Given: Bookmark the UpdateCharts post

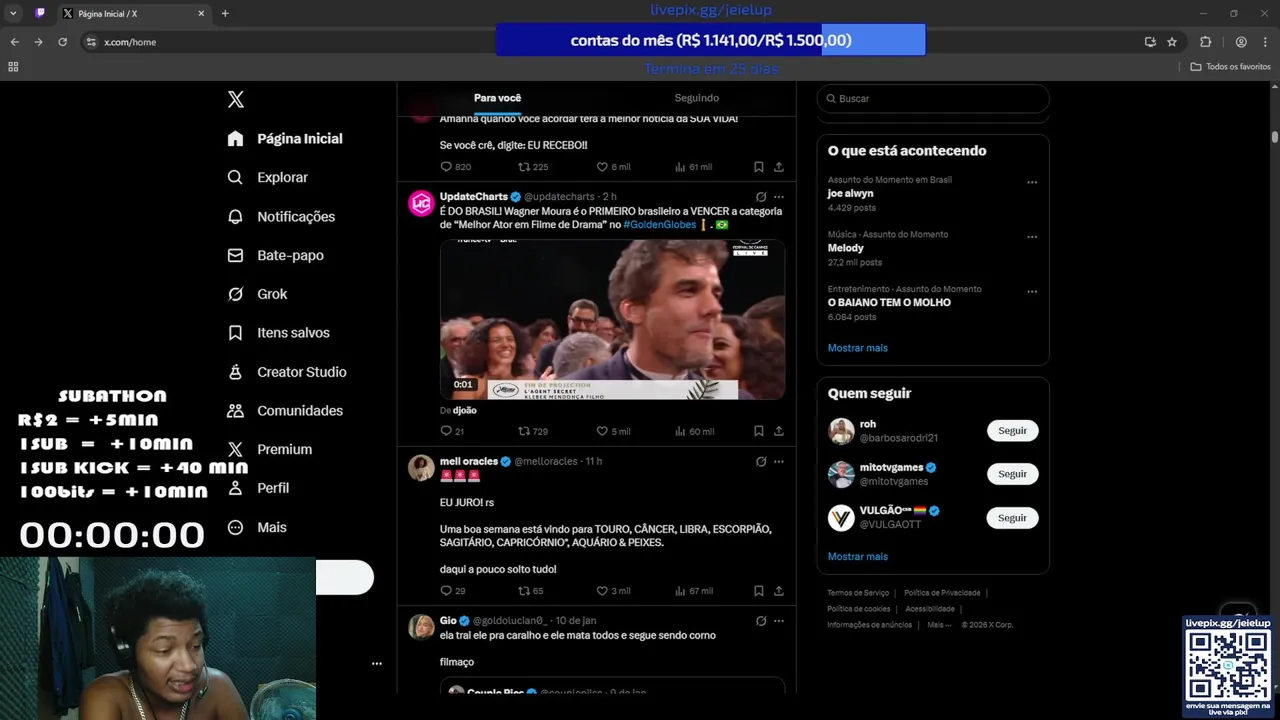Looking at the screenshot, I should coord(759,431).
